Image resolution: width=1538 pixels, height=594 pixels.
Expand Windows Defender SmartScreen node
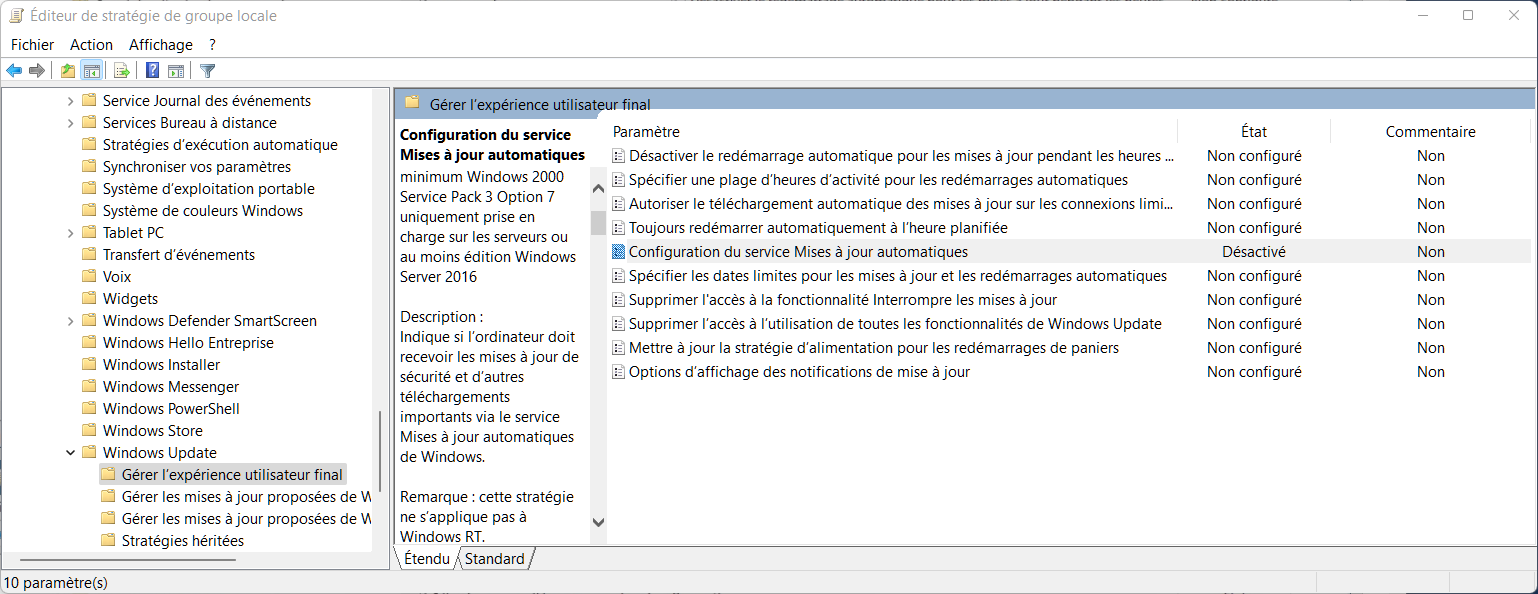click(x=70, y=320)
